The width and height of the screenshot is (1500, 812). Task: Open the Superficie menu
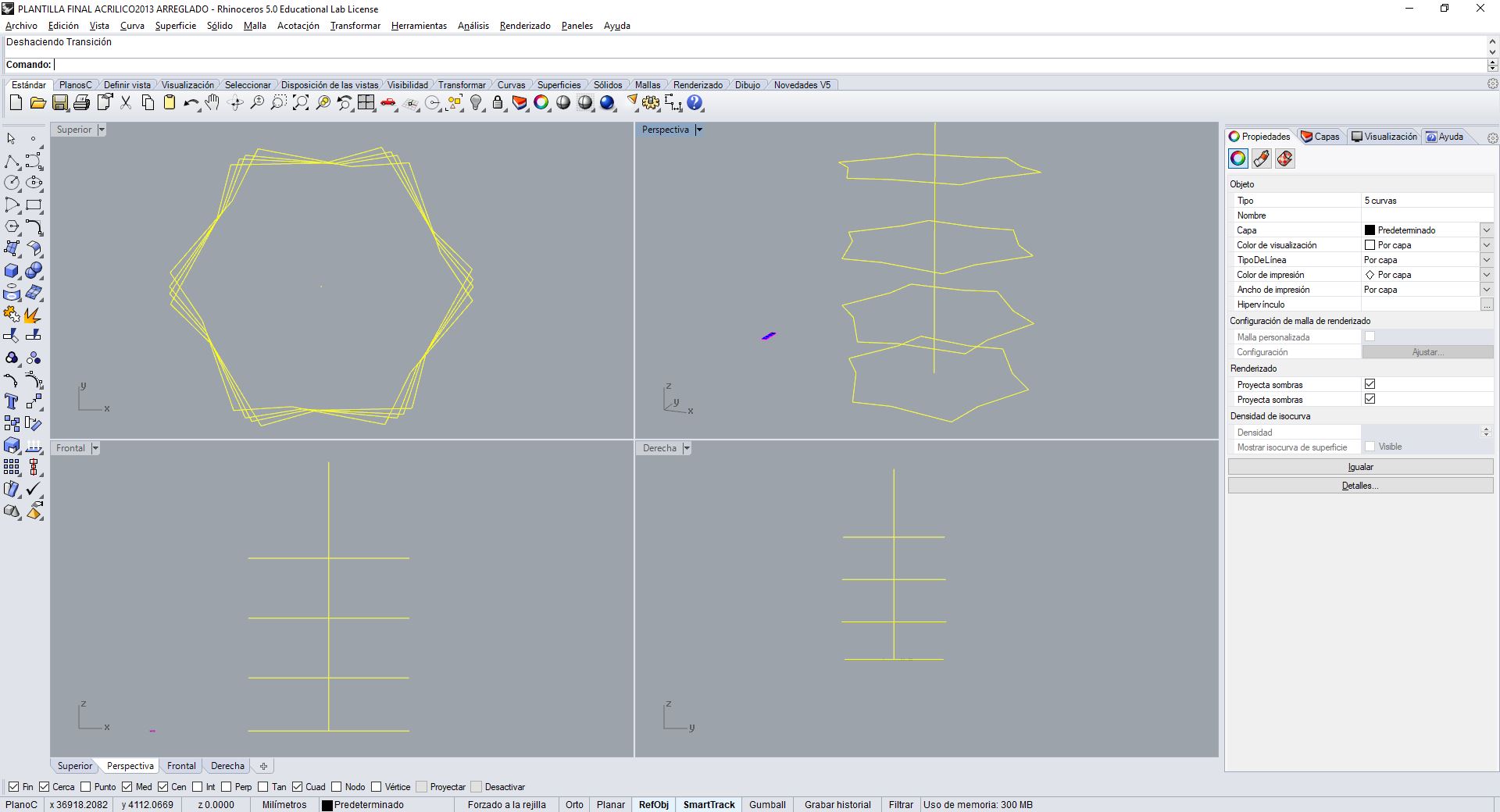tap(176, 26)
